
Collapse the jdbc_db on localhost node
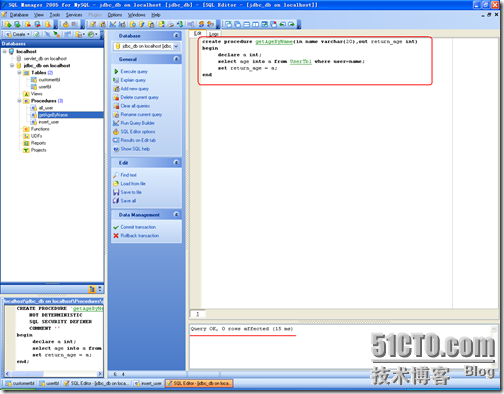pyautogui.click(x=12, y=66)
